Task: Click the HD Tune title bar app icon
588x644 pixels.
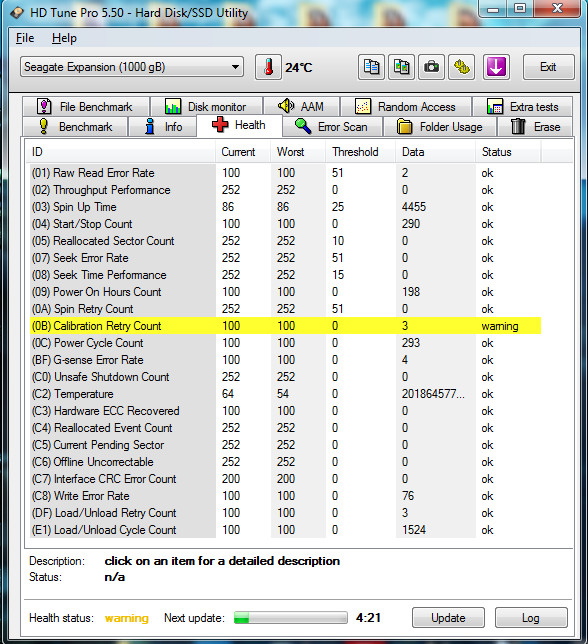Action: [17, 13]
